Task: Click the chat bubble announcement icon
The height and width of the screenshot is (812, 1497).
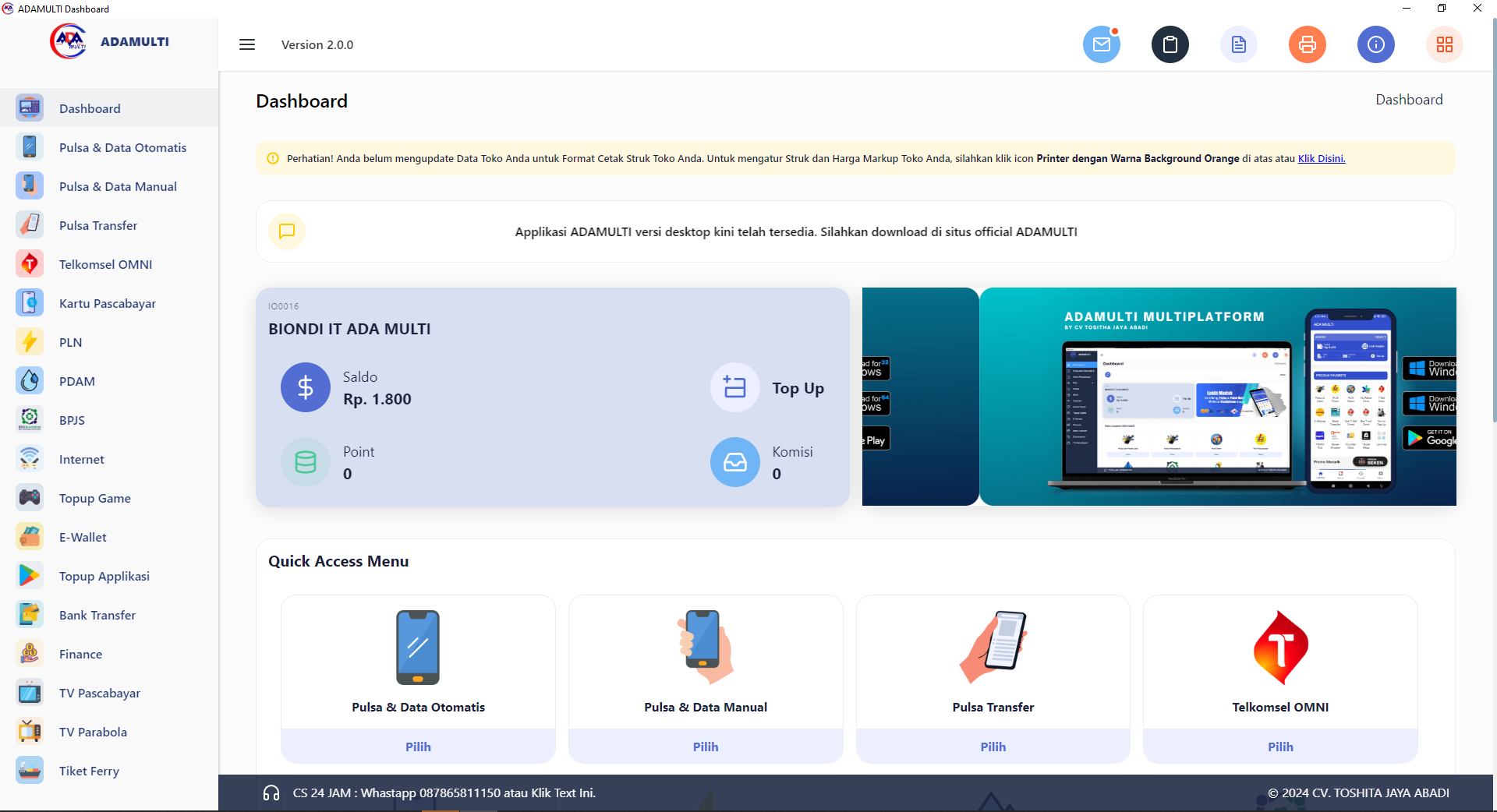Action: [x=287, y=231]
